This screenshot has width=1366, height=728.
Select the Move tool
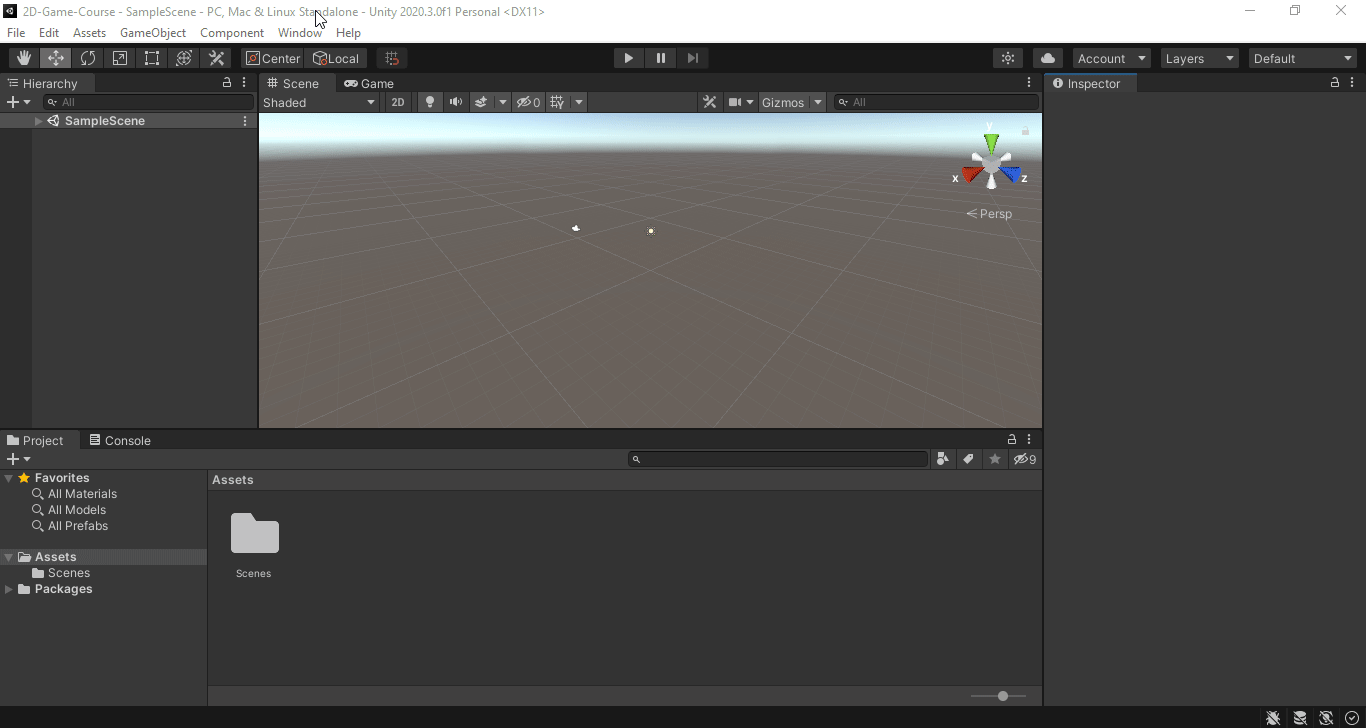[x=56, y=58]
